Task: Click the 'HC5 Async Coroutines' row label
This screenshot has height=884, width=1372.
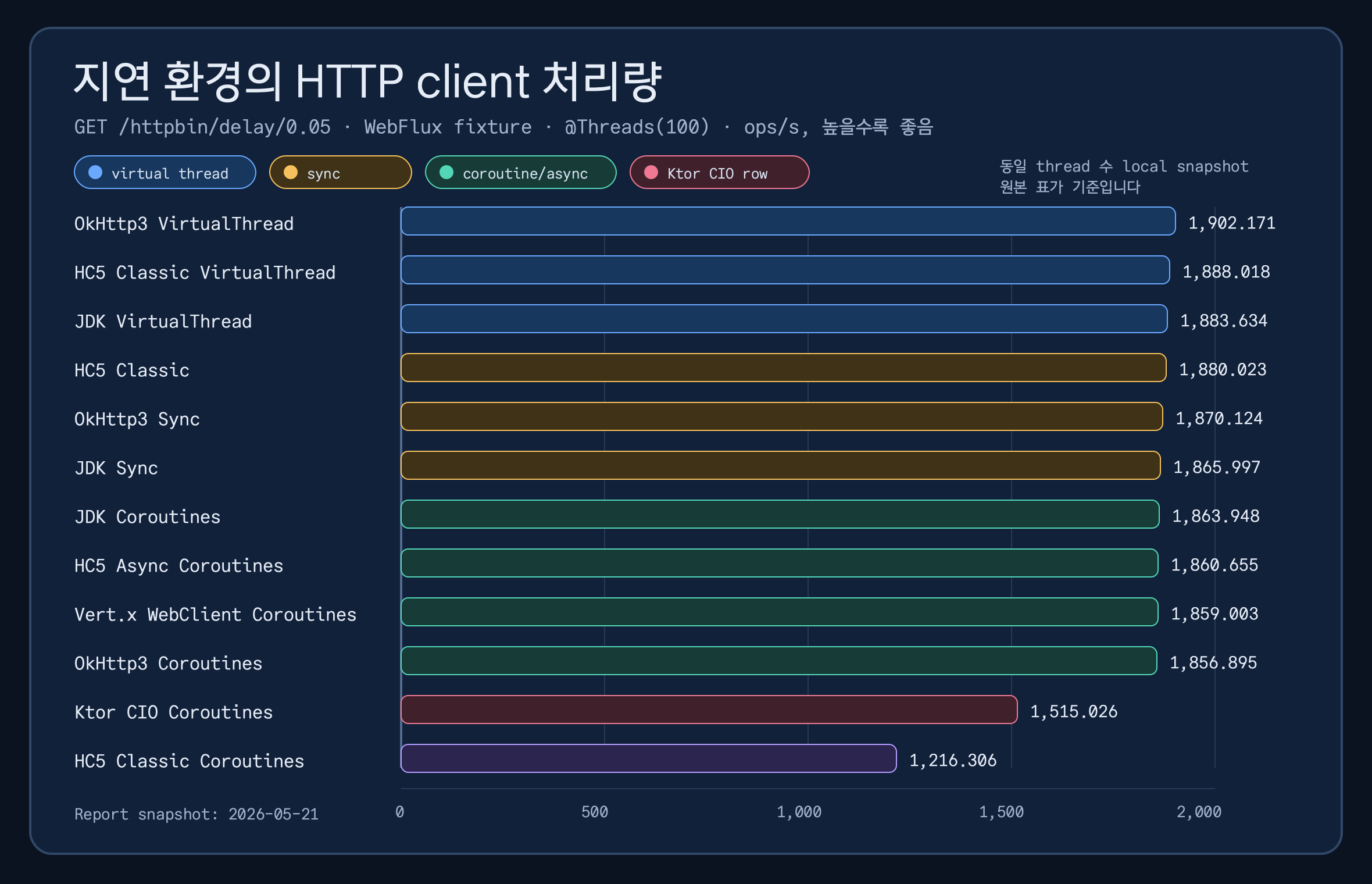Action: (178, 566)
